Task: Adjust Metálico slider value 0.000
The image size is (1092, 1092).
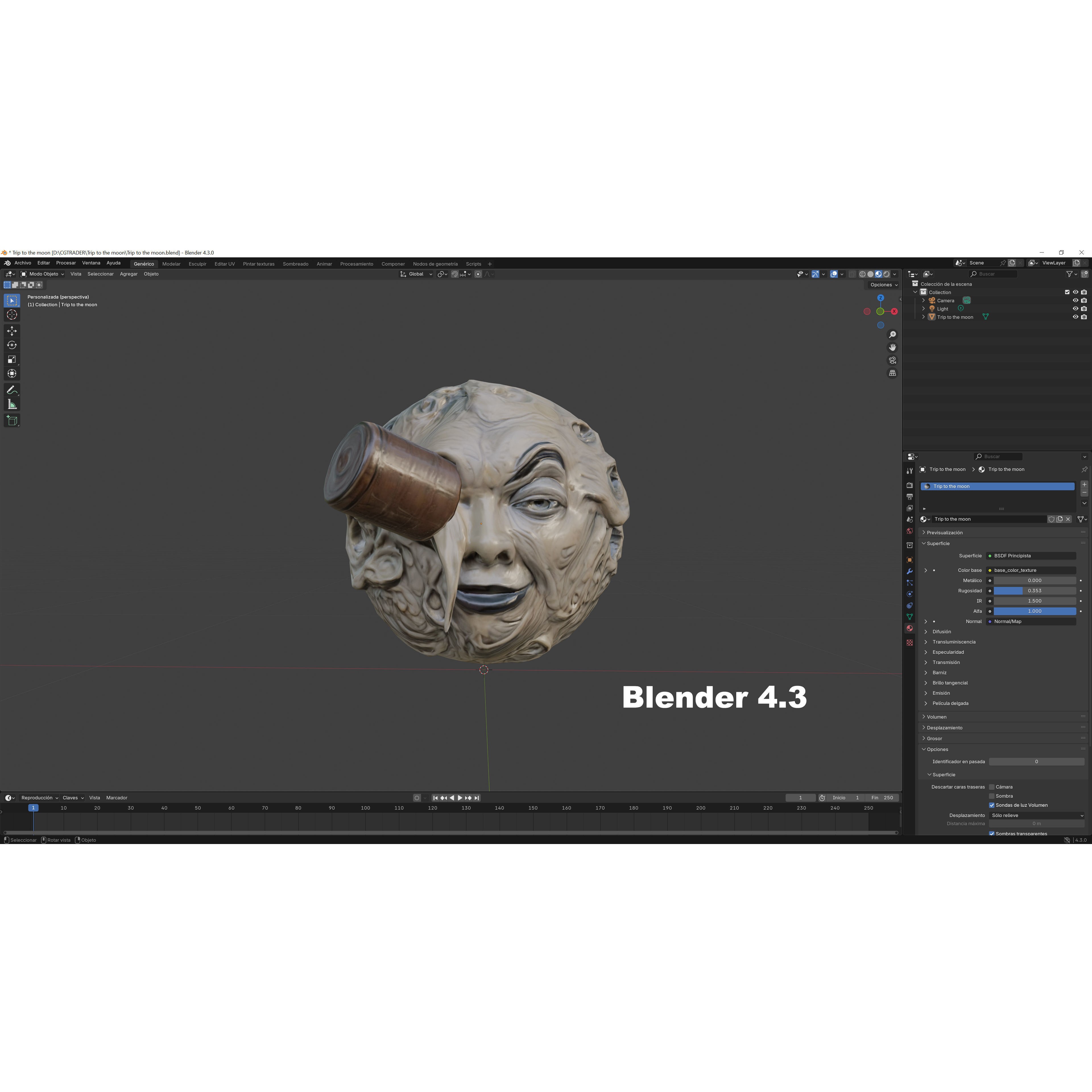Action: [x=1035, y=580]
